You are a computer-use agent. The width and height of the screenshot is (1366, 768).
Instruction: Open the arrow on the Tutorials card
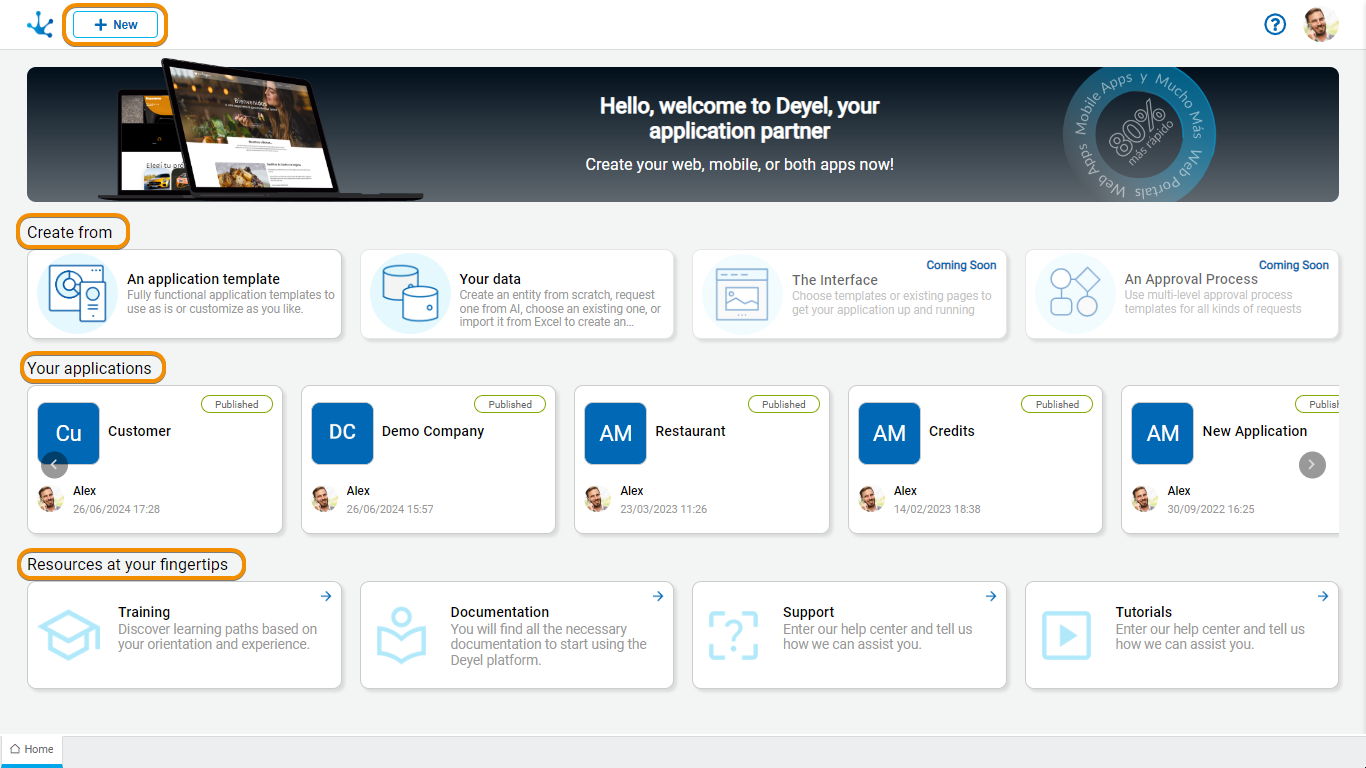tap(1323, 596)
